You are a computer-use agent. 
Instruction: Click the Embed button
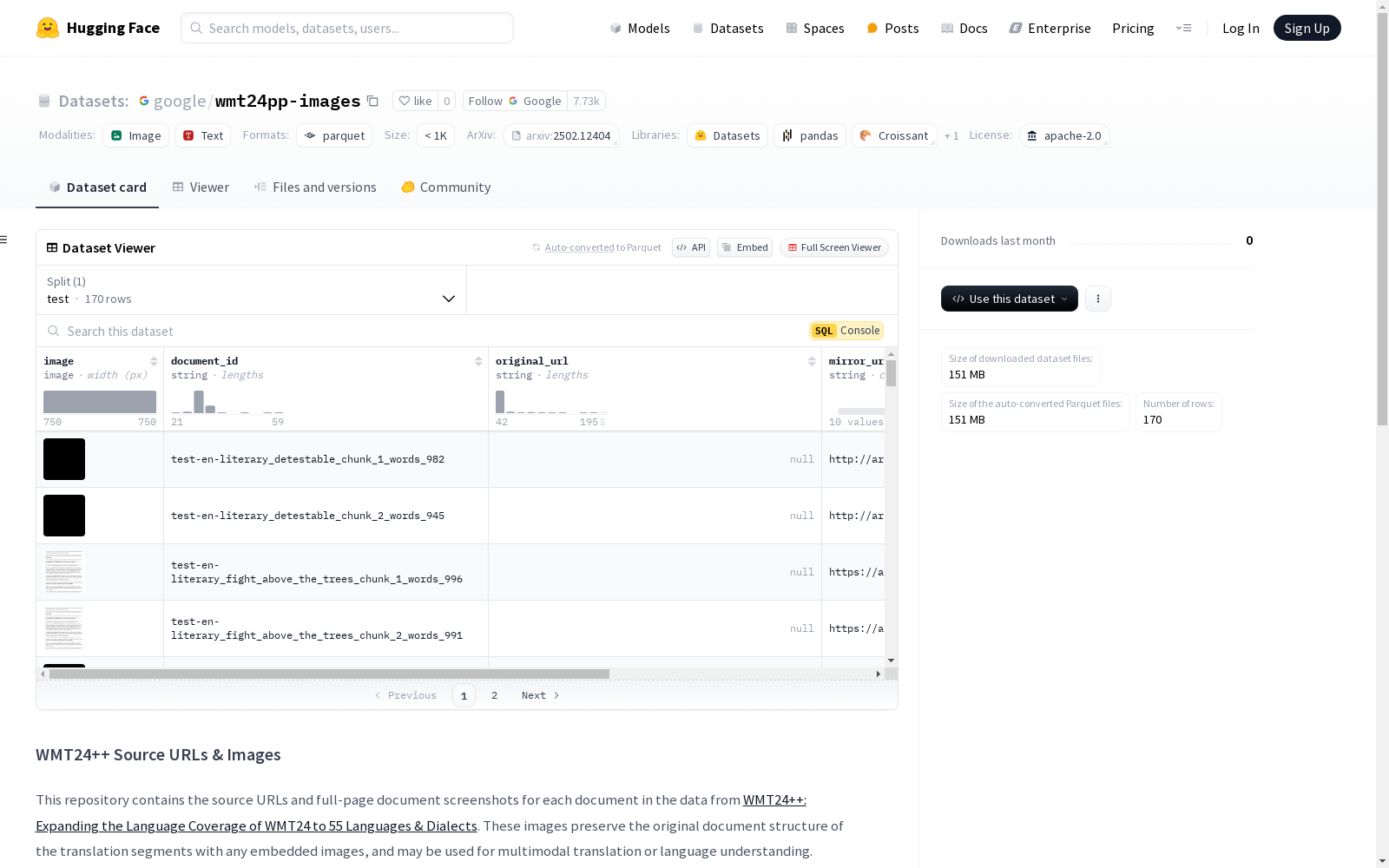(745, 247)
